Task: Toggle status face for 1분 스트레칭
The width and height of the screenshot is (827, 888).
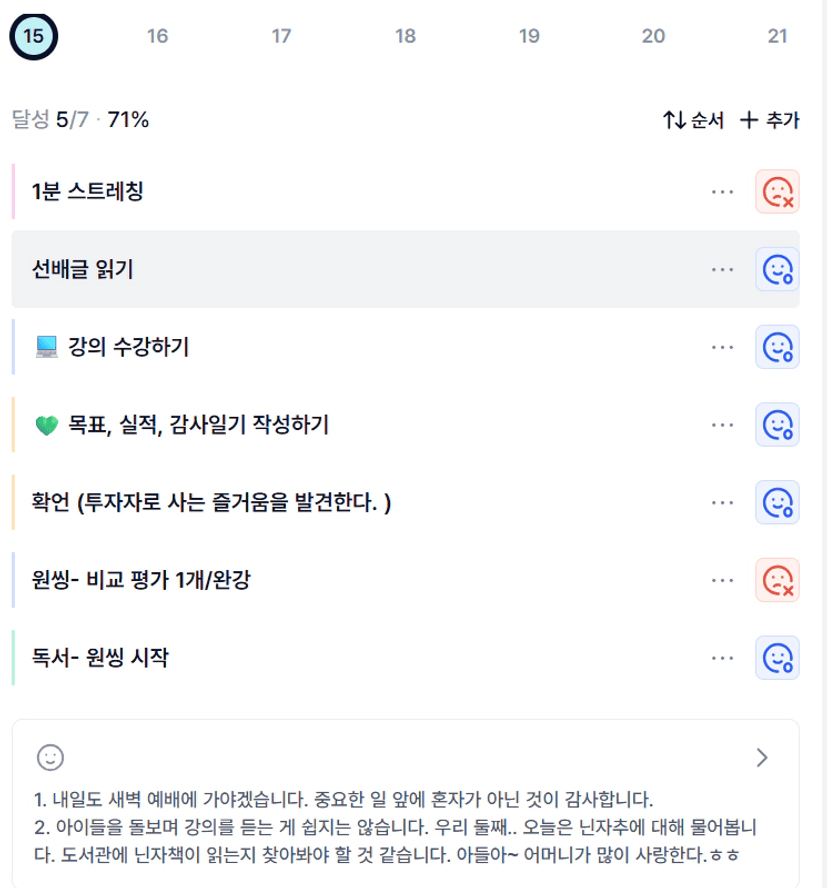Action: 777,191
